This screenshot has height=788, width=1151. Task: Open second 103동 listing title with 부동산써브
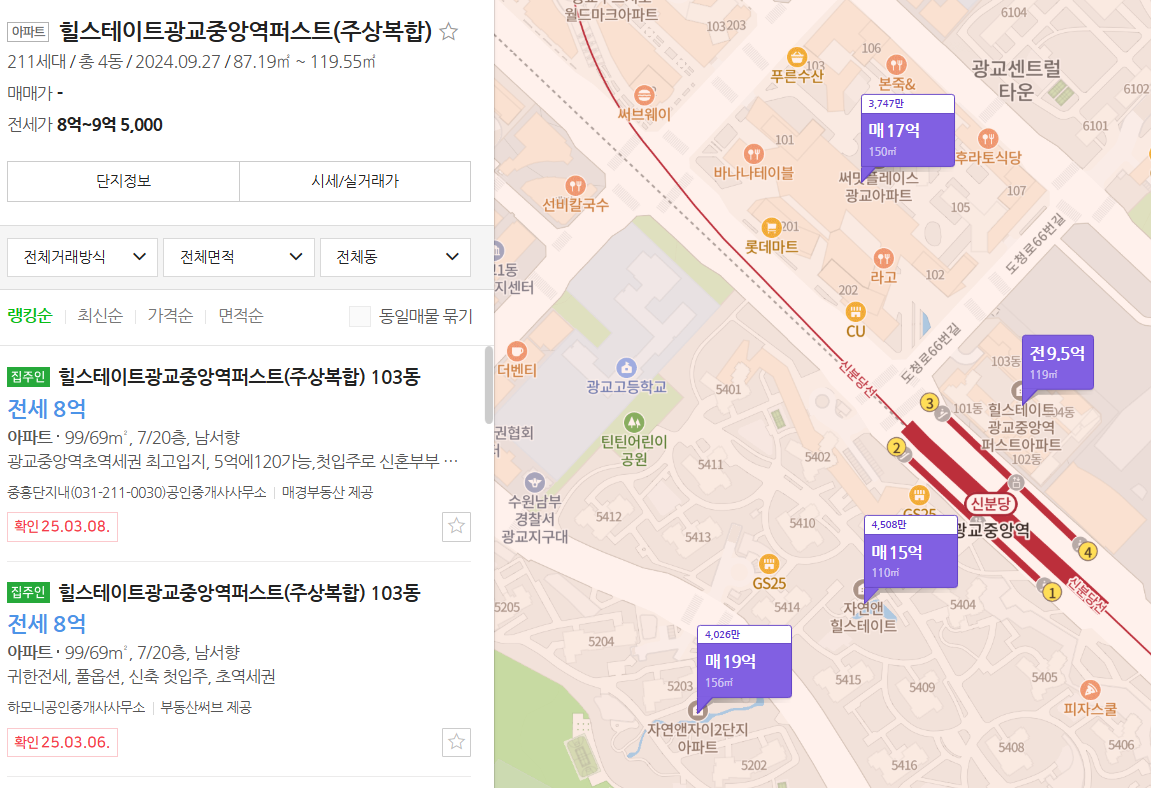[239, 593]
